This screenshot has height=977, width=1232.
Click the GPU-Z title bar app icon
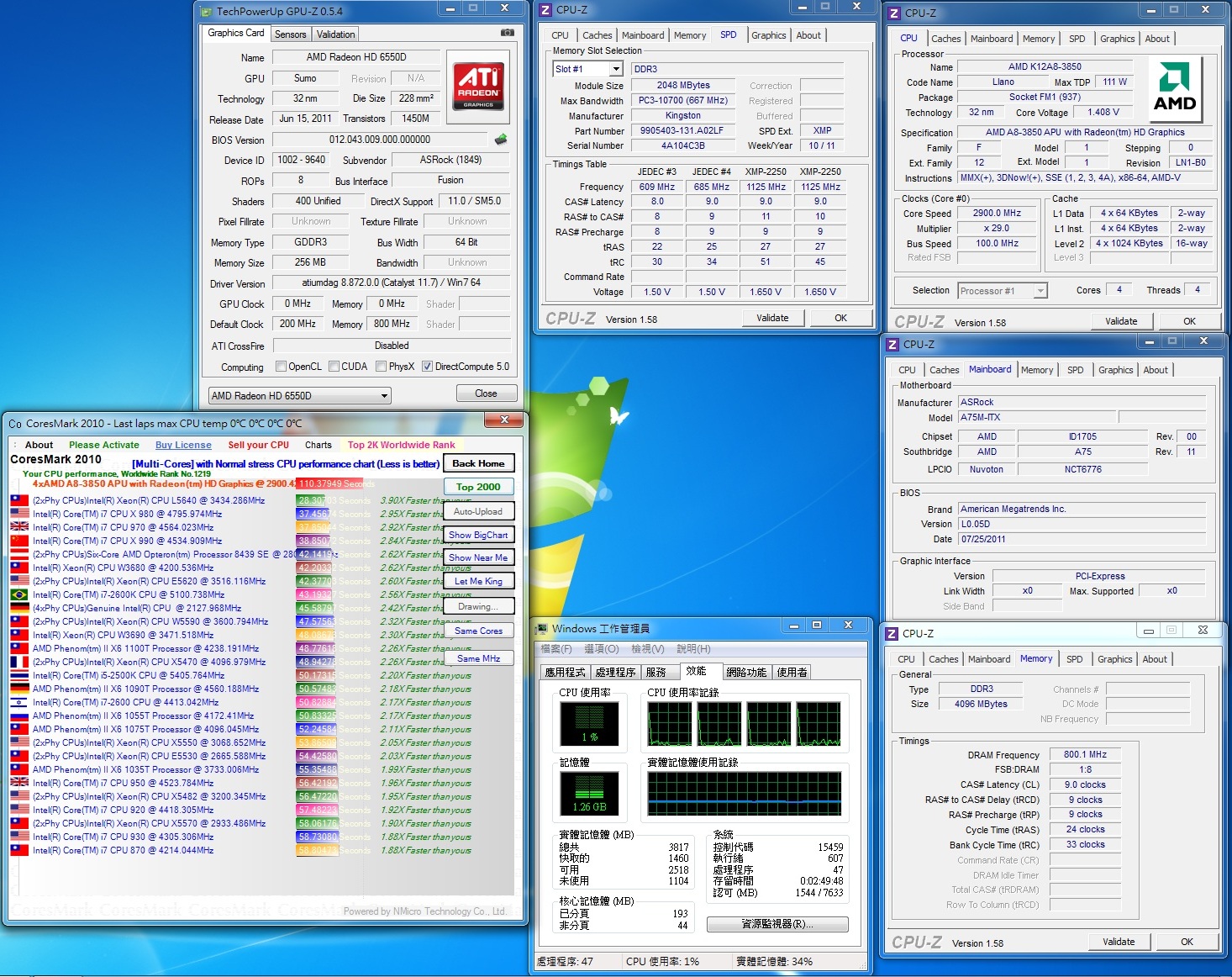(208, 12)
